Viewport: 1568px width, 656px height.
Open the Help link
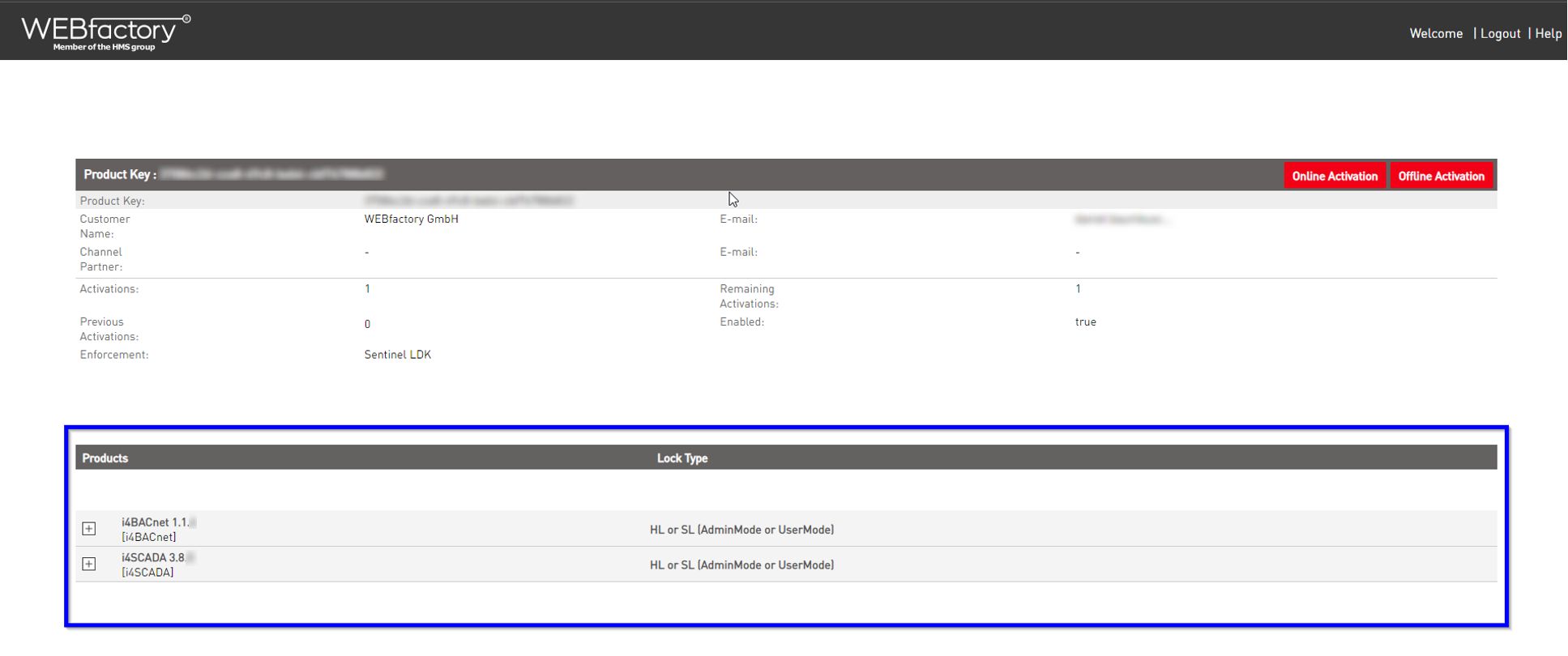(x=1549, y=33)
